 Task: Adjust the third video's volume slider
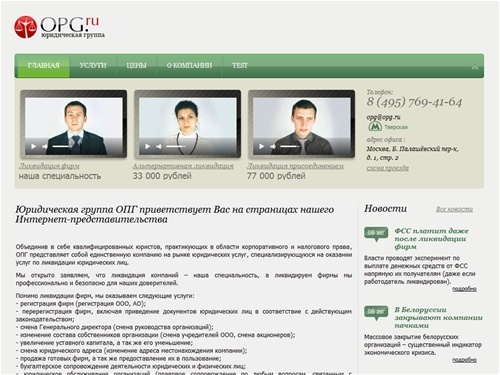point(290,146)
